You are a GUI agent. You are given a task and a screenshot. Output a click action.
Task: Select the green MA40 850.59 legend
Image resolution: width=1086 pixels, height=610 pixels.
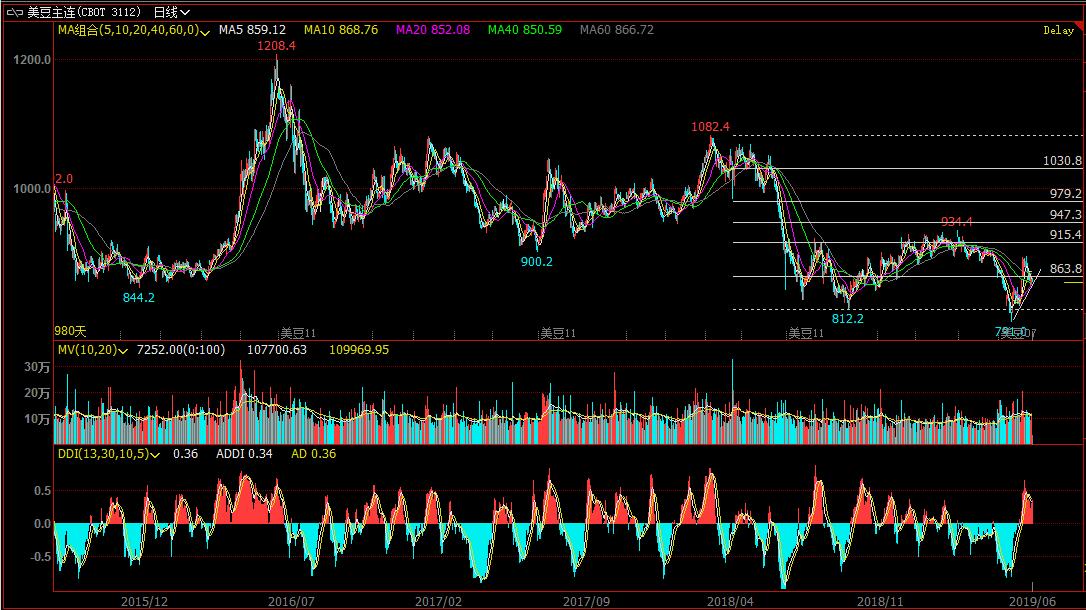(x=525, y=31)
